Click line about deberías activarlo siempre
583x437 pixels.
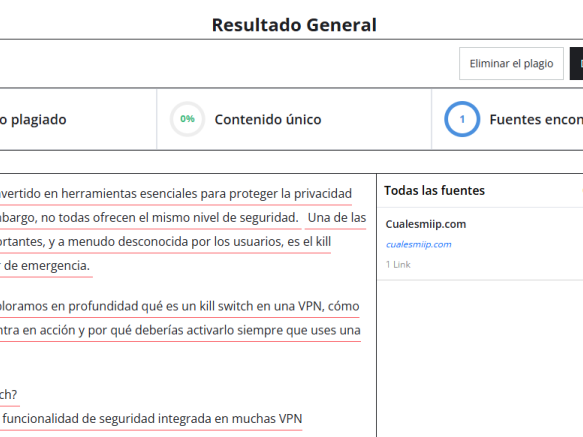pyautogui.click(x=180, y=330)
